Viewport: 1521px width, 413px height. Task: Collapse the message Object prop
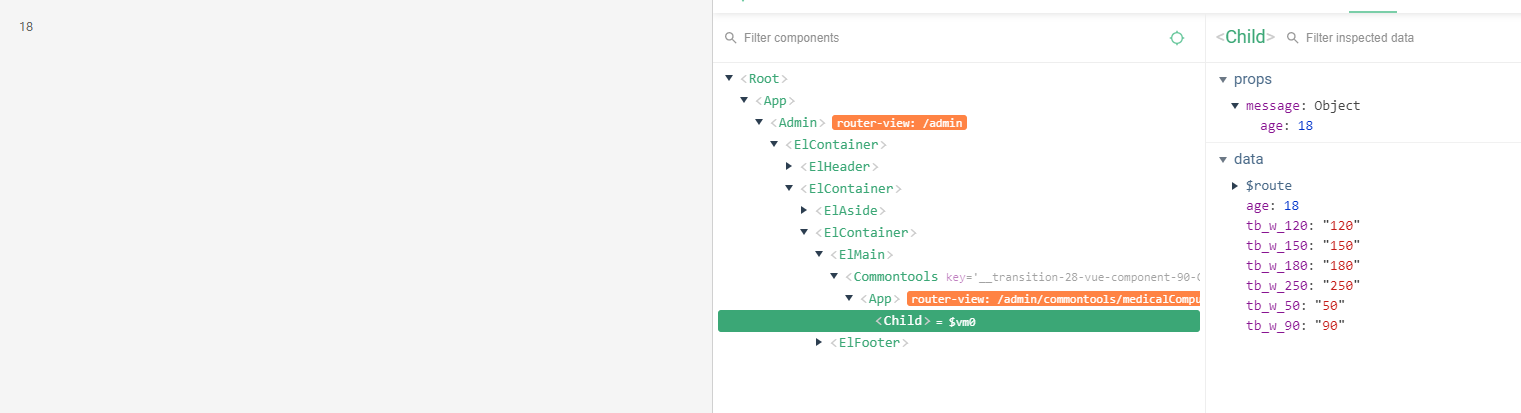click(x=1236, y=106)
